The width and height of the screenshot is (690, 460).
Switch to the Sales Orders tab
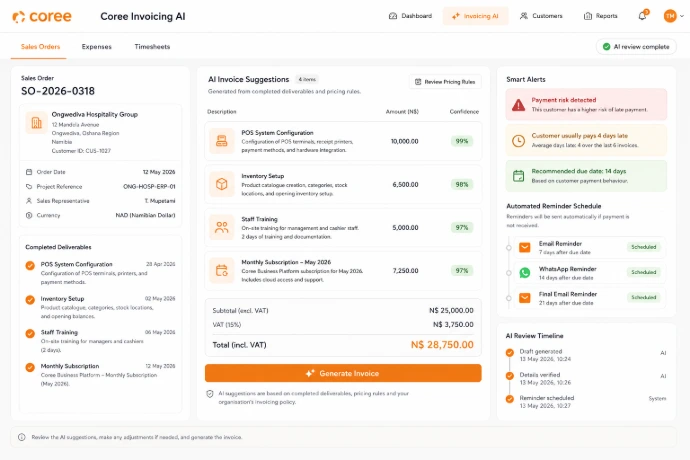40,47
